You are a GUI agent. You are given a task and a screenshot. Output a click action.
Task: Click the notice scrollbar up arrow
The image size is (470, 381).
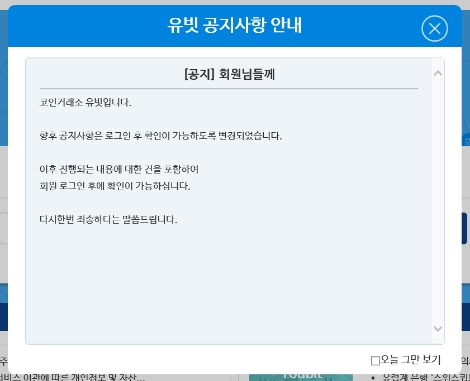coord(438,73)
